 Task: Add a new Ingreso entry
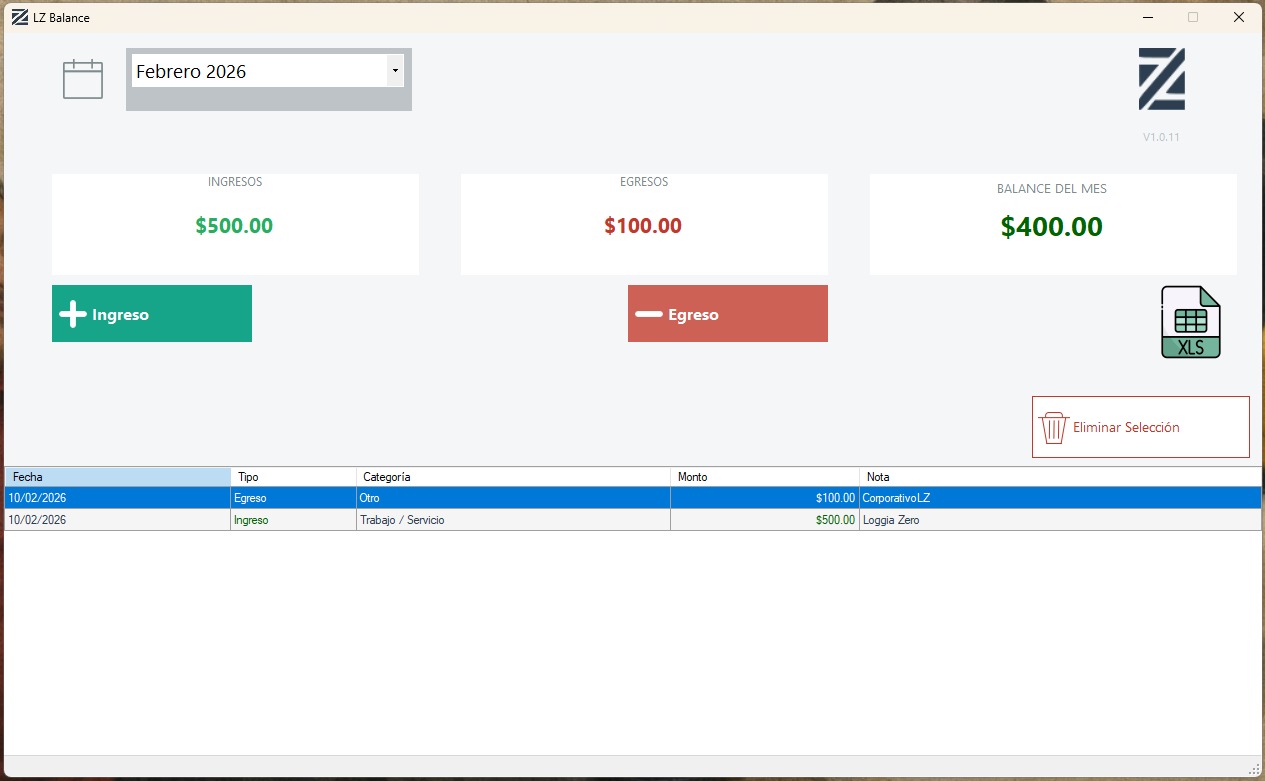point(152,314)
